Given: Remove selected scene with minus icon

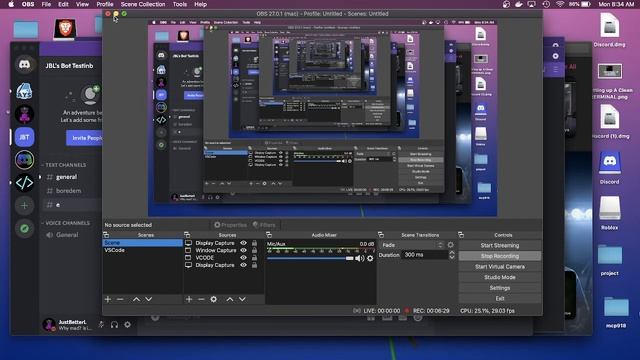Looking at the screenshot, I should (120, 299).
